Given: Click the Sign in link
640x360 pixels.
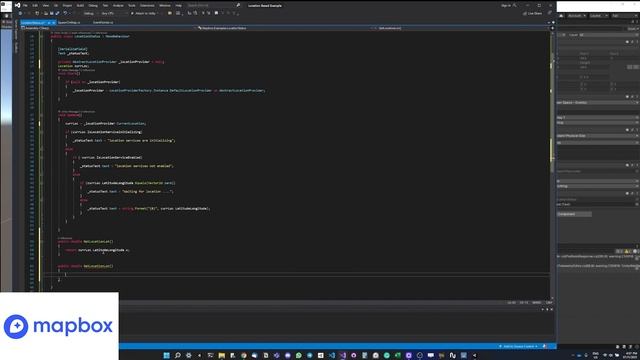Looking at the screenshot, I should click(x=506, y=6).
